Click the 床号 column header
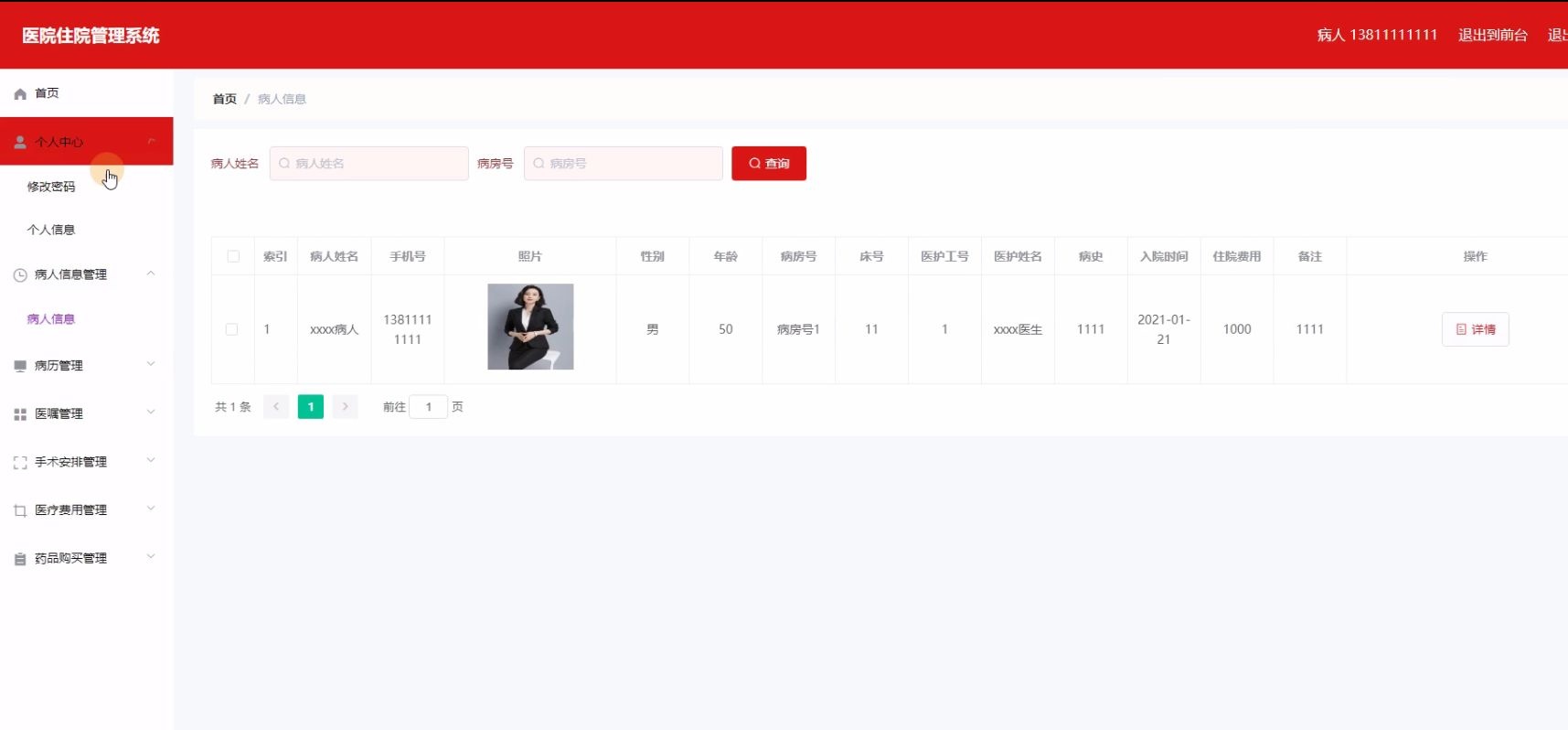The width and height of the screenshot is (1568, 730). [x=871, y=257]
